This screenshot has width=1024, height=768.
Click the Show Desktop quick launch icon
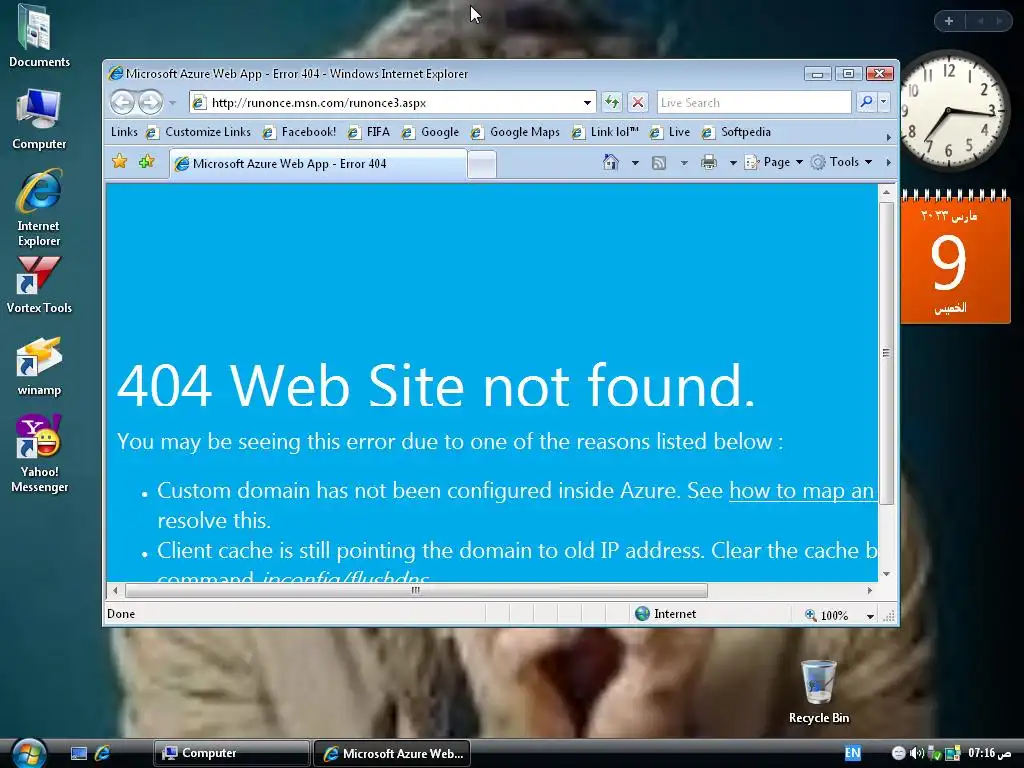click(x=79, y=754)
